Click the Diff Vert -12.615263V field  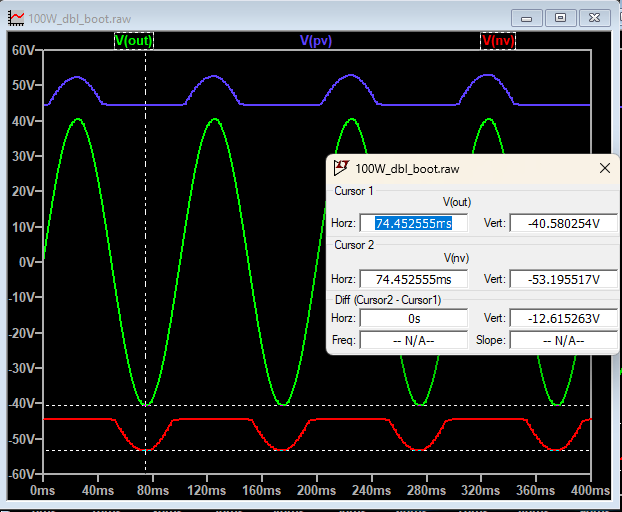point(563,318)
